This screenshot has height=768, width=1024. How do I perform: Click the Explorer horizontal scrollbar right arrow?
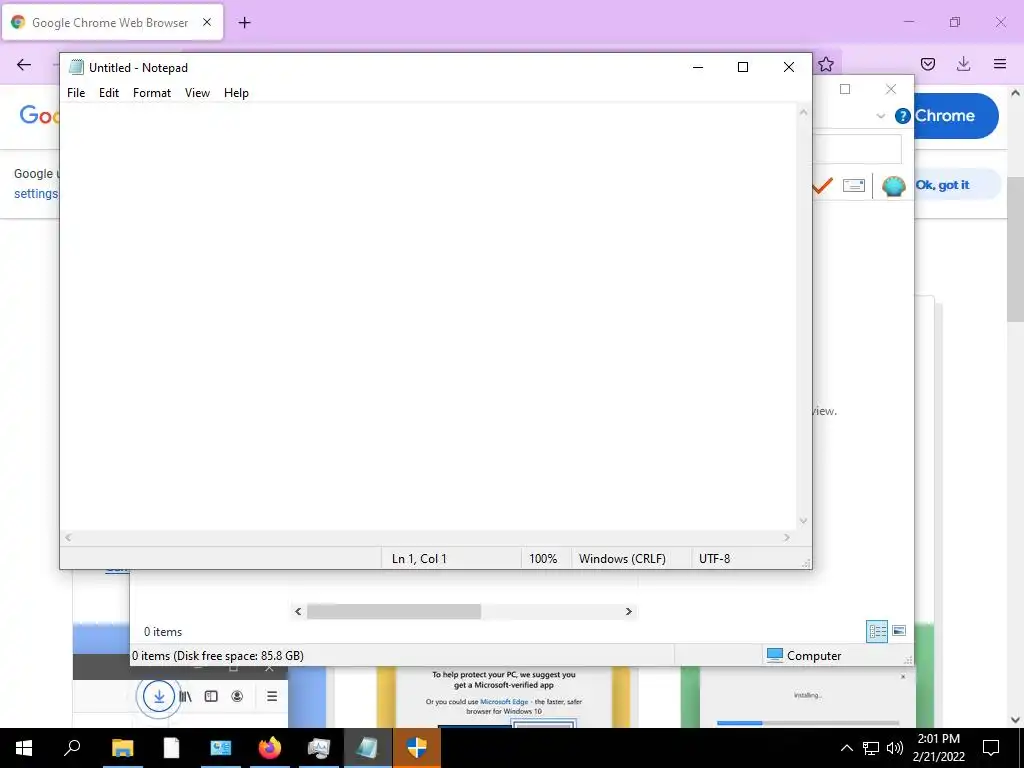click(x=629, y=612)
